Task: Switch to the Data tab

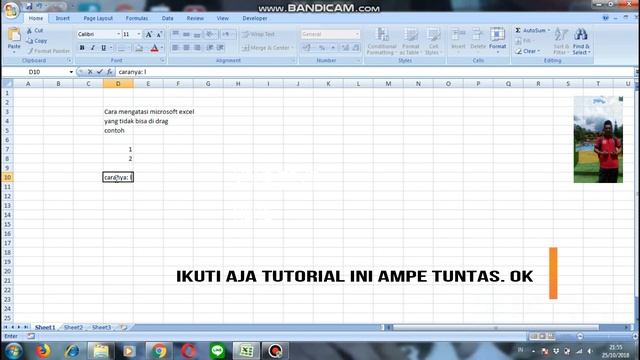Action: [167, 18]
